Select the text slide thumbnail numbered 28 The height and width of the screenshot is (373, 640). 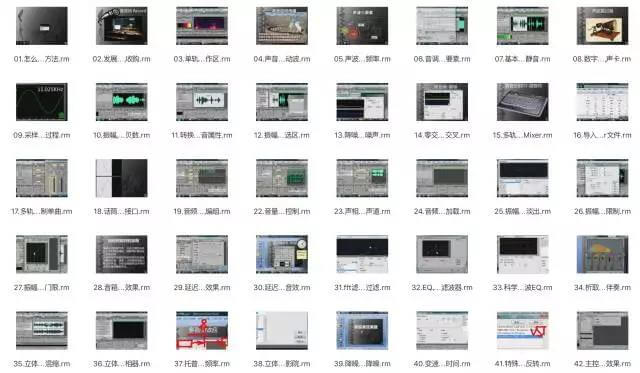pyautogui.click(x=122, y=254)
